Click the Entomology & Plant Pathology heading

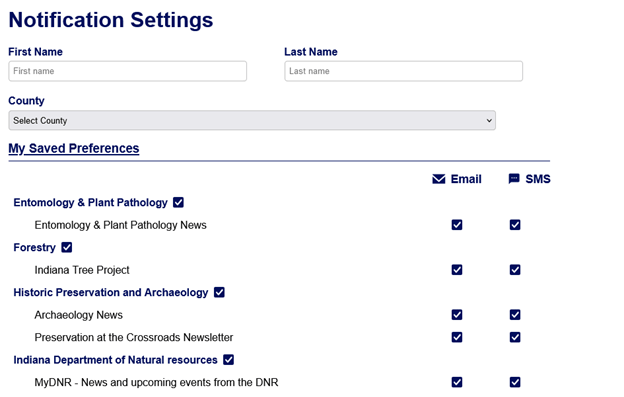(x=90, y=202)
